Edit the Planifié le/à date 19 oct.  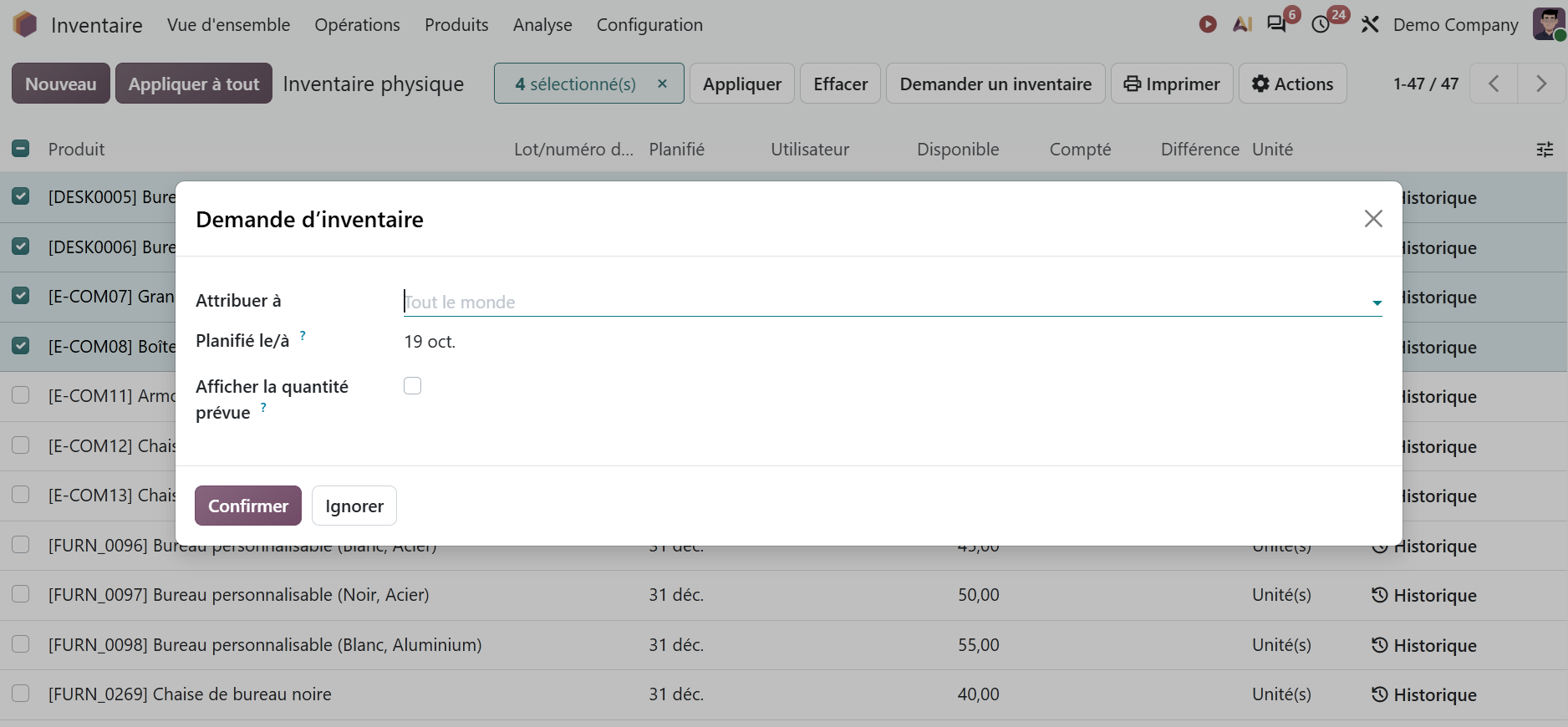[x=430, y=342]
